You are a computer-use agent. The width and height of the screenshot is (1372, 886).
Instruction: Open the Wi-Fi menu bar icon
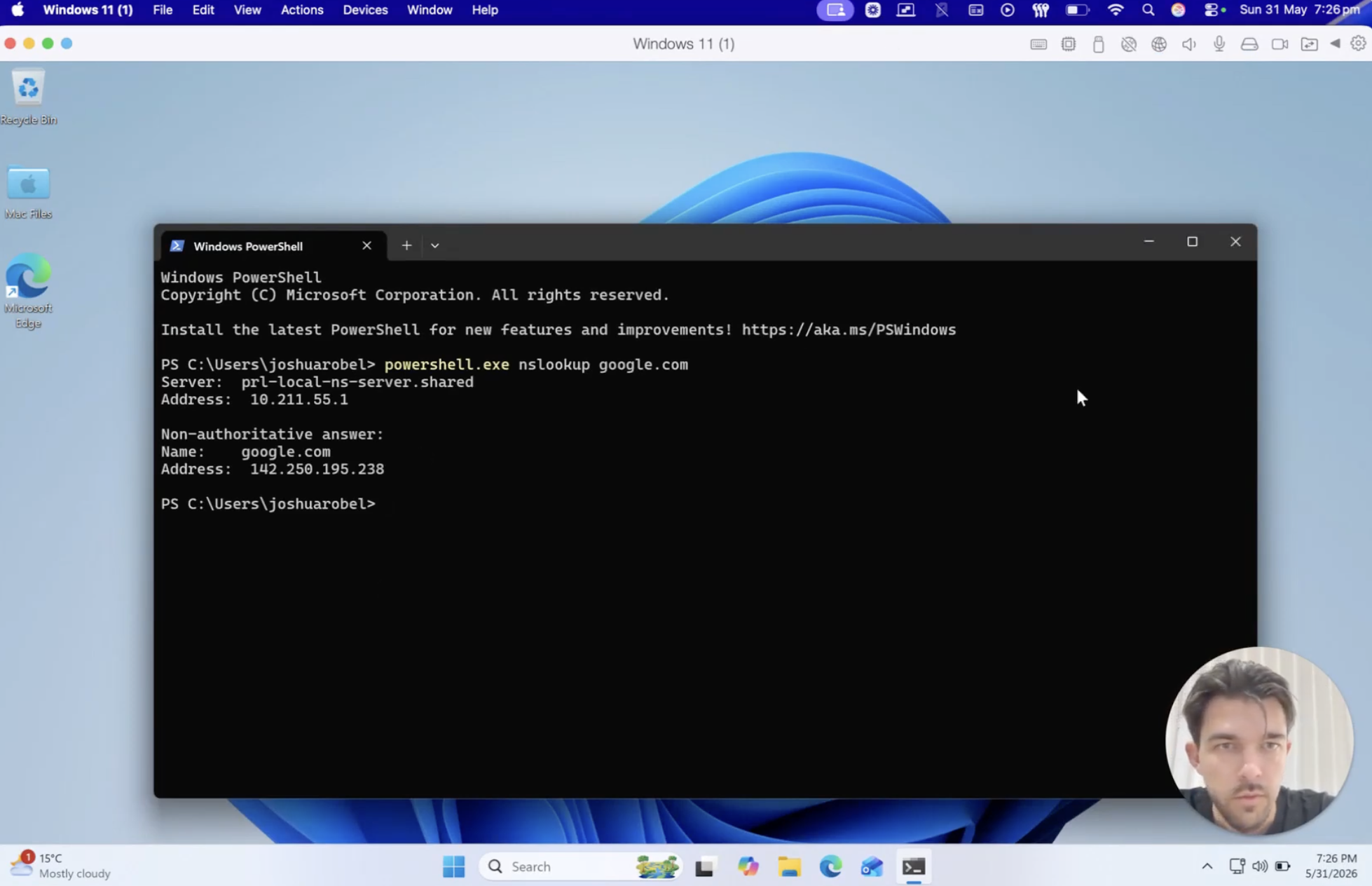(x=1115, y=10)
